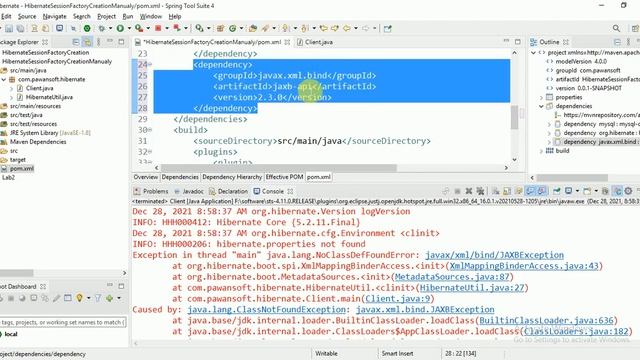Click the Back navigation yellow arrow
Image resolution: width=640 pixels, height=360 pixels.
point(347,28)
